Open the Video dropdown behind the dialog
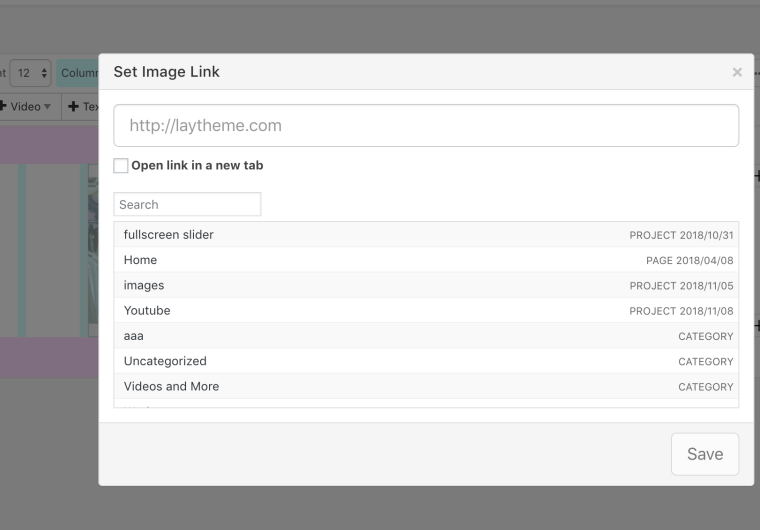 (30, 107)
